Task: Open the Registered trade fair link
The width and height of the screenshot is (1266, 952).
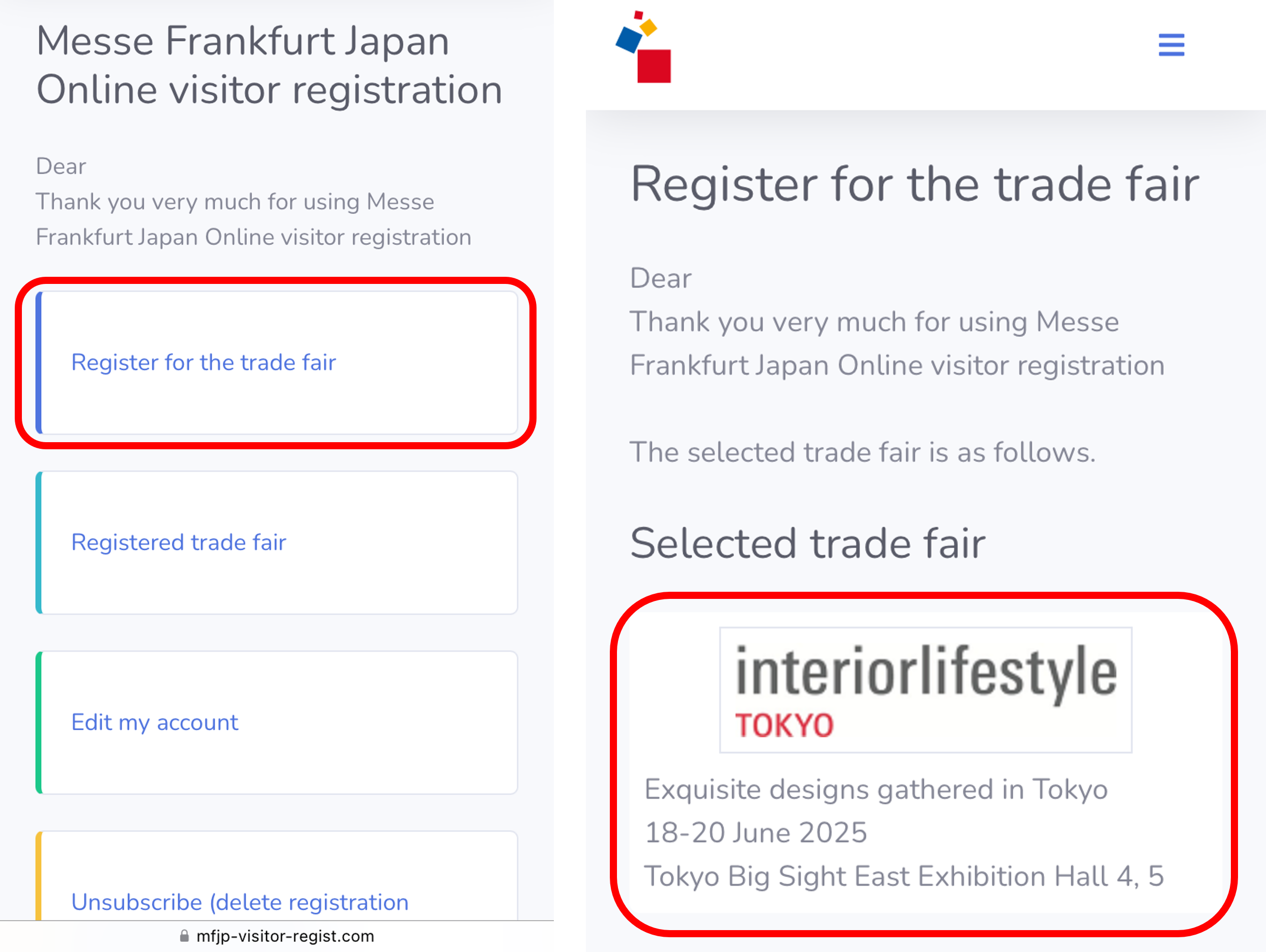Action: click(179, 542)
